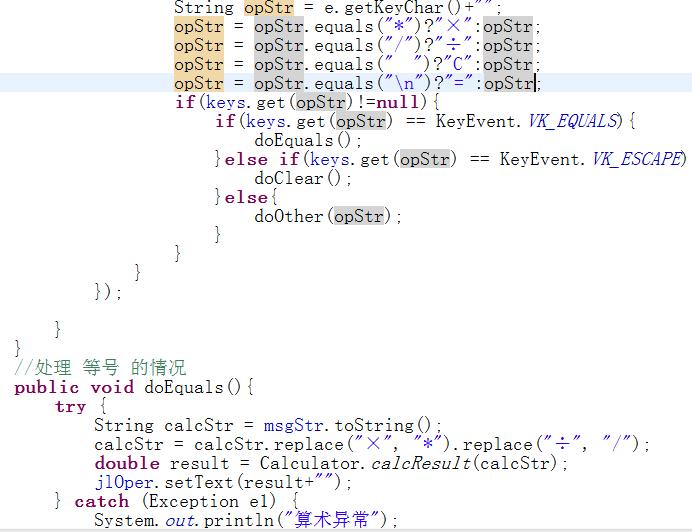Click the "\n" string literal
This screenshot has height=532, width=692.
[x=405, y=83]
